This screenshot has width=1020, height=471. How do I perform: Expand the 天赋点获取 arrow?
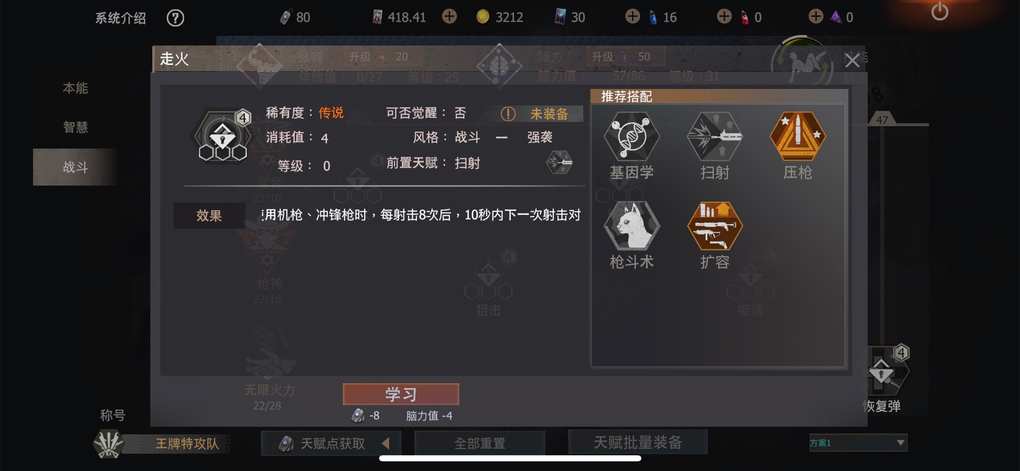click(x=385, y=444)
